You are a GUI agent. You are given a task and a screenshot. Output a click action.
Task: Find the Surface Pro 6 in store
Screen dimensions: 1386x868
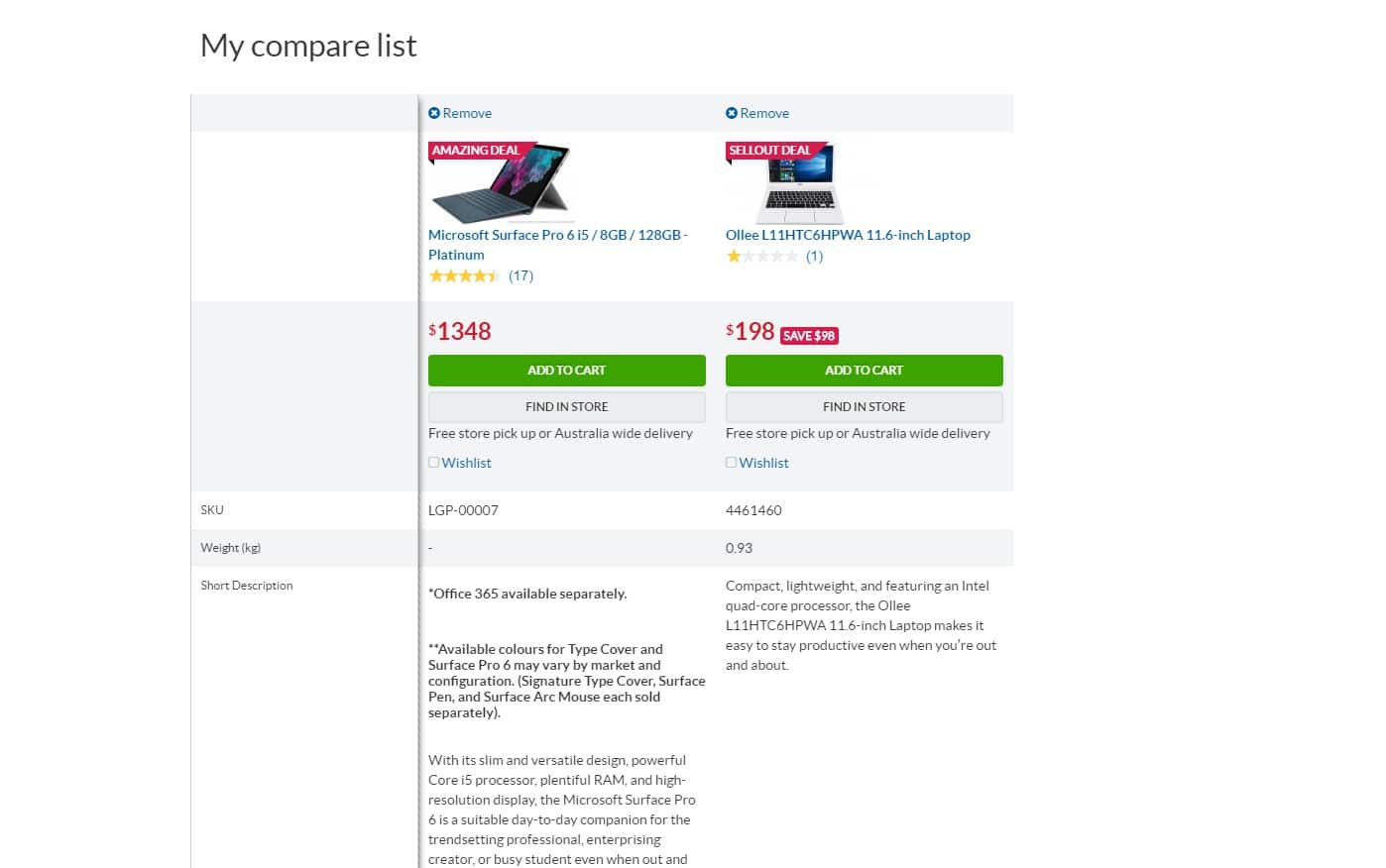pos(566,407)
